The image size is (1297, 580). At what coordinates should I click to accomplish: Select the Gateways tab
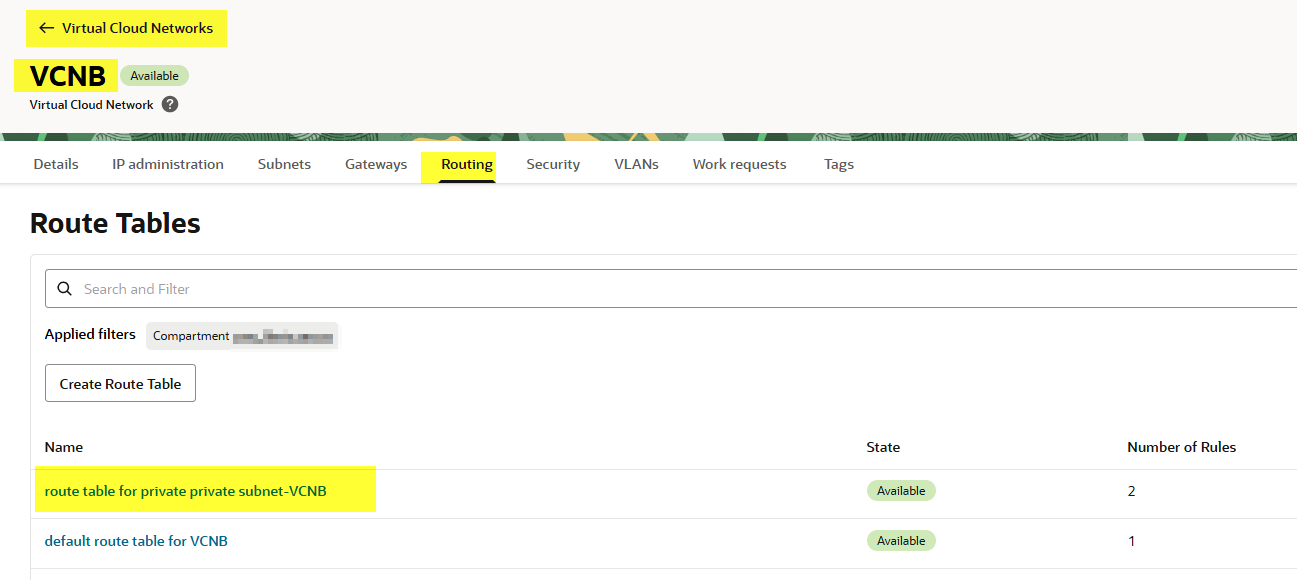coord(376,164)
